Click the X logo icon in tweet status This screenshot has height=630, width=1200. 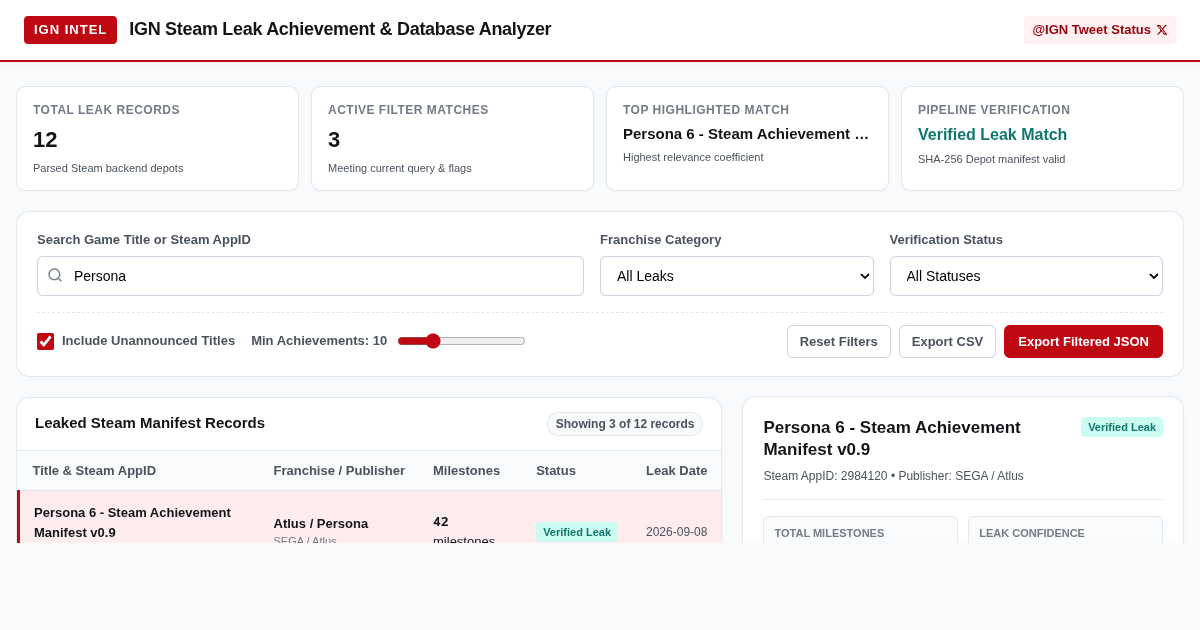click(1162, 30)
